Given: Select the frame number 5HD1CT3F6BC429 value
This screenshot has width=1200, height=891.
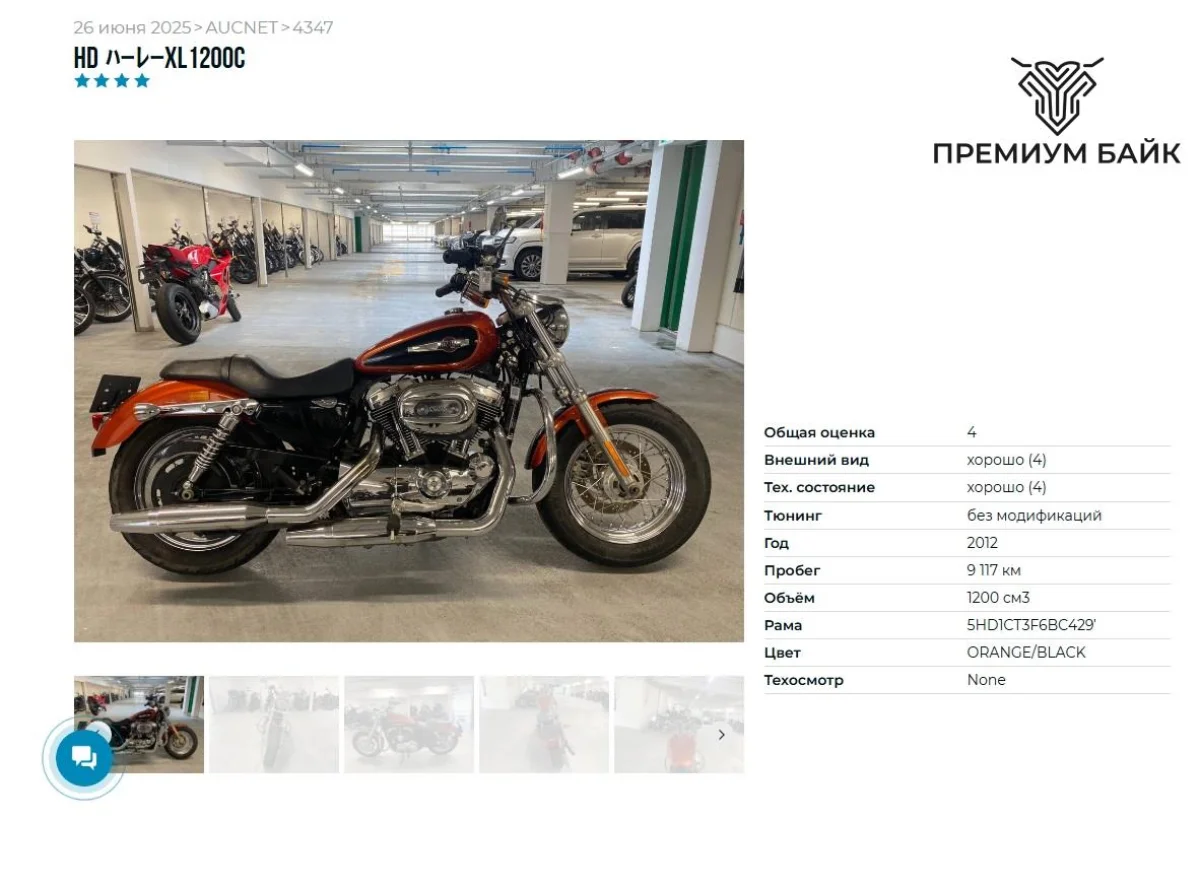Looking at the screenshot, I should pos(1031,625).
